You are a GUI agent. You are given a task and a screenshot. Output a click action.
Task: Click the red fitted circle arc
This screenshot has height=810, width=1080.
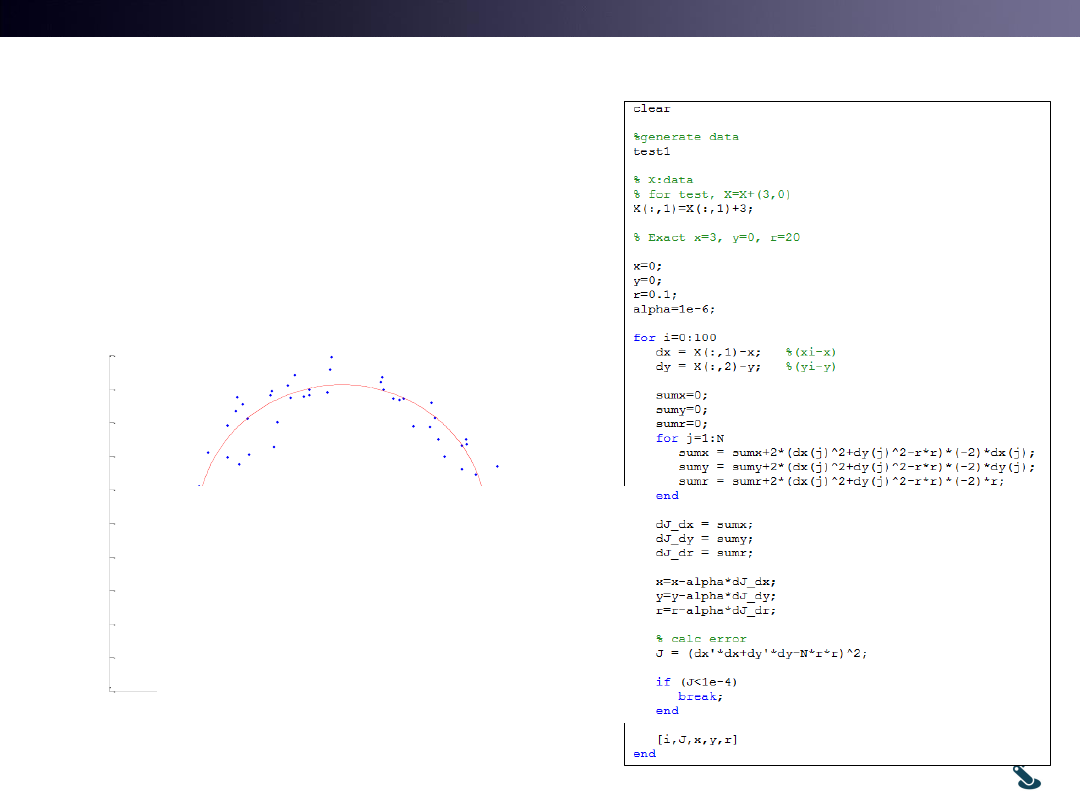point(341,385)
